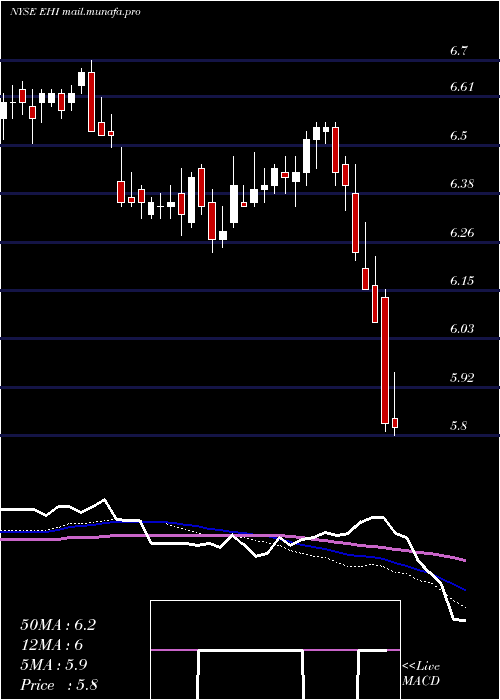Viewport: 500px width, 700px height.
Task: Click the 12MA : 6 readout
Action: pyautogui.click(x=52, y=645)
